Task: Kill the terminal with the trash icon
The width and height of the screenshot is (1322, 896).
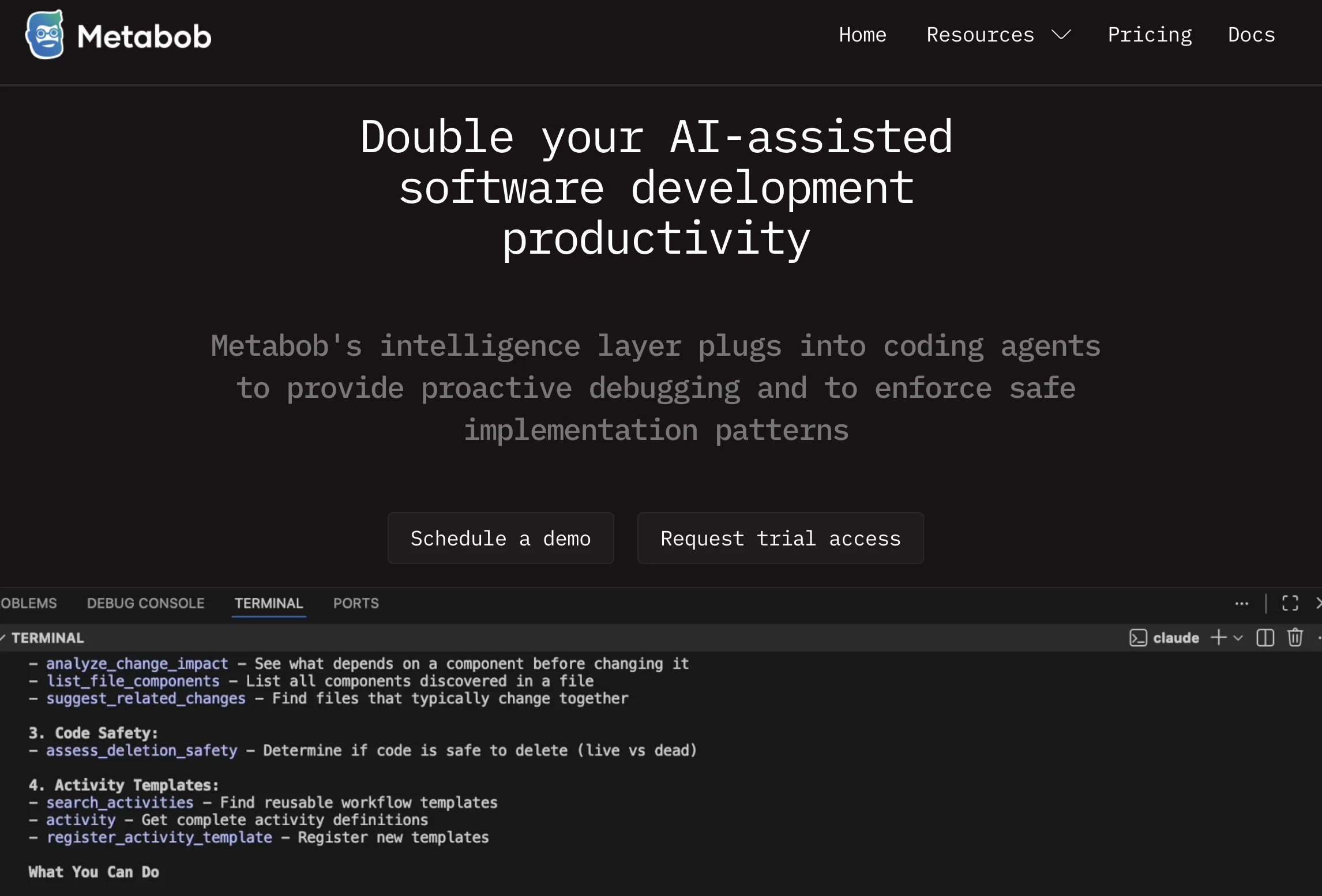Action: 1295,637
